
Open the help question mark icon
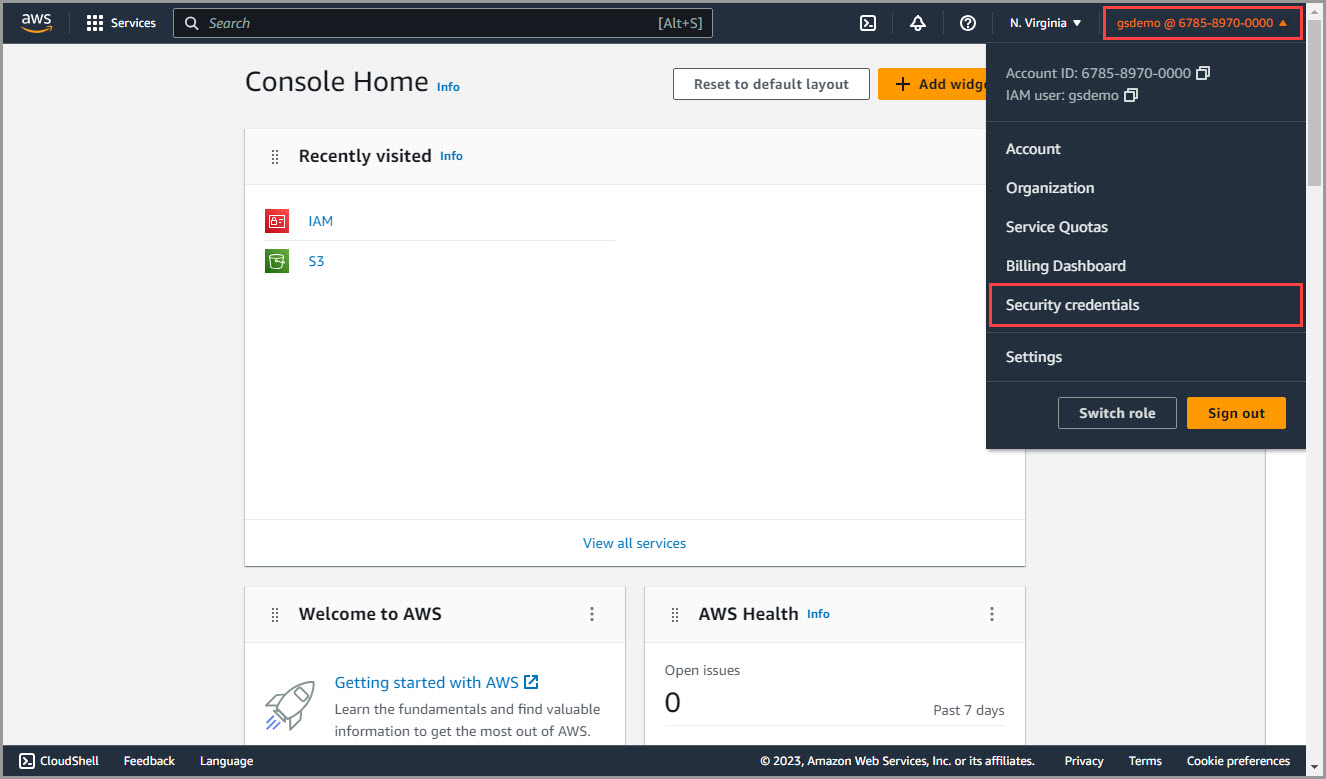(x=968, y=23)
